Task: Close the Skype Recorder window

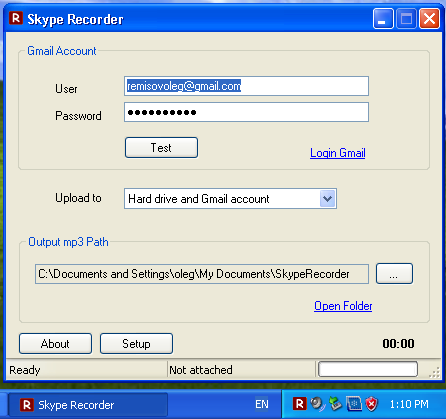Action: coord(429,19)
